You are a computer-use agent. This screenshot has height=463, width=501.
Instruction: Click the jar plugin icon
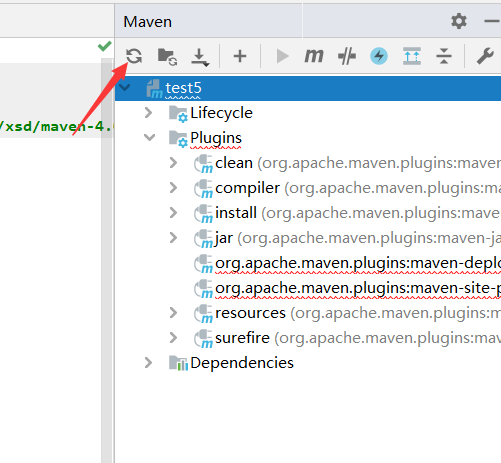point(203,239)
